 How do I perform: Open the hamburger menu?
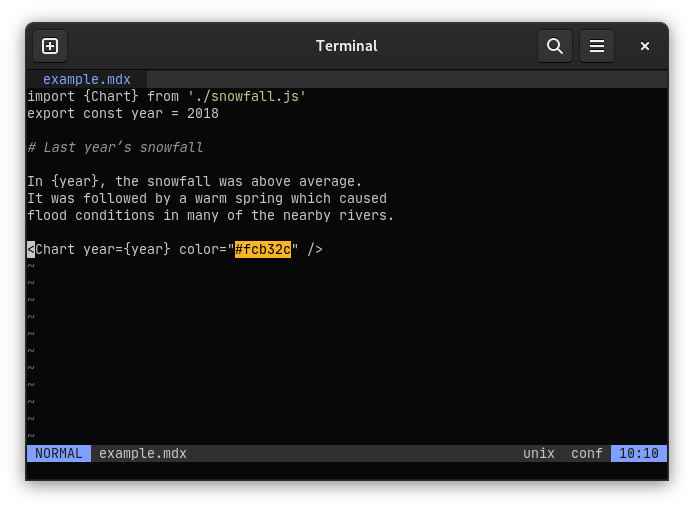click(597, 46)
